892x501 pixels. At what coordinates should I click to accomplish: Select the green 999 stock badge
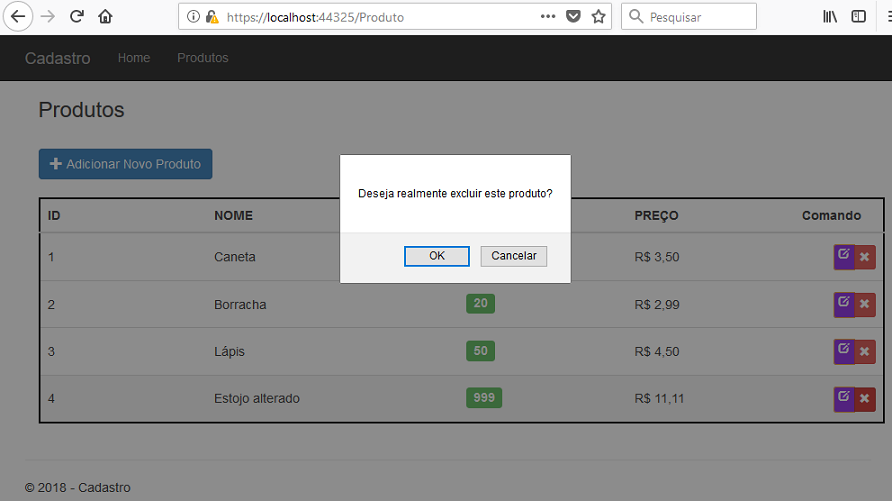tap(484, 398)
